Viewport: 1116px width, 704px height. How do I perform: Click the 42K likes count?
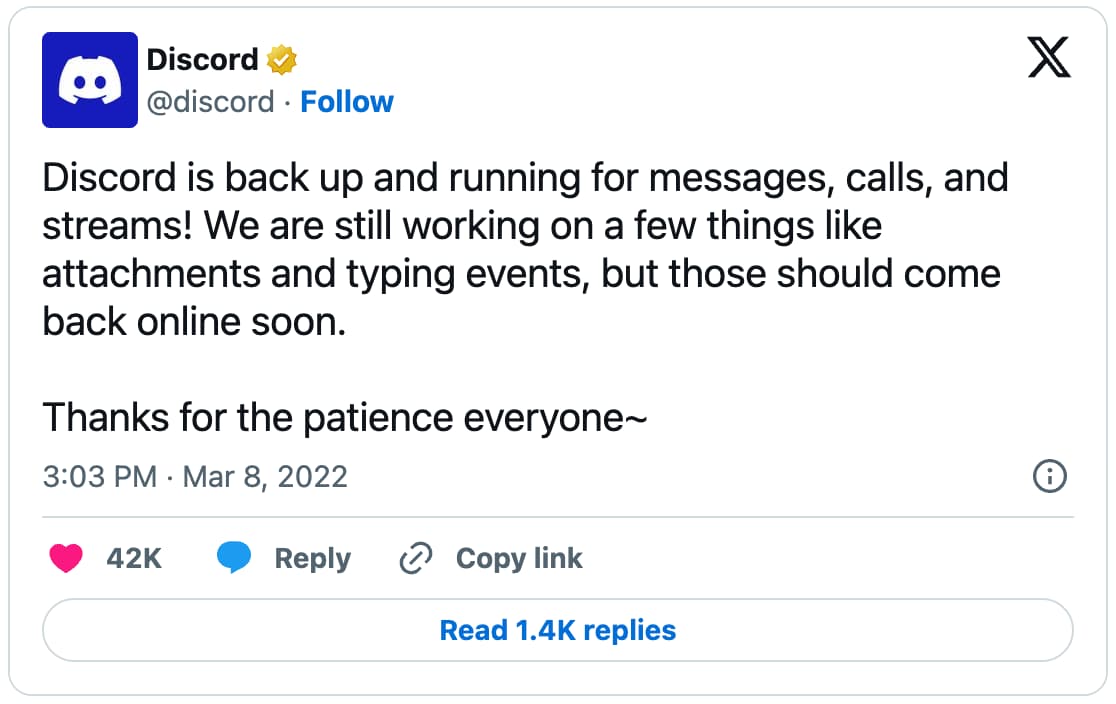click(134, 559)
